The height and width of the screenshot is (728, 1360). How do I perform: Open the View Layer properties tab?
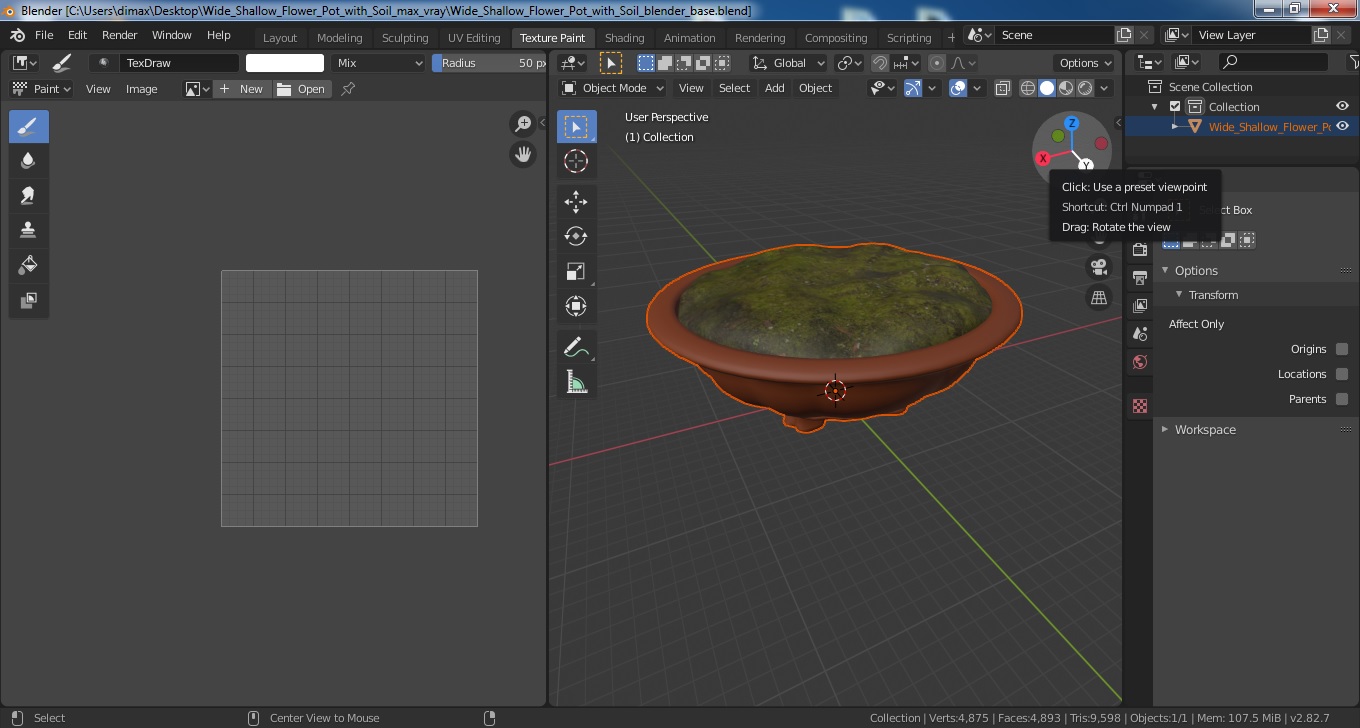pyautogui.click(x=1140, y=305)
